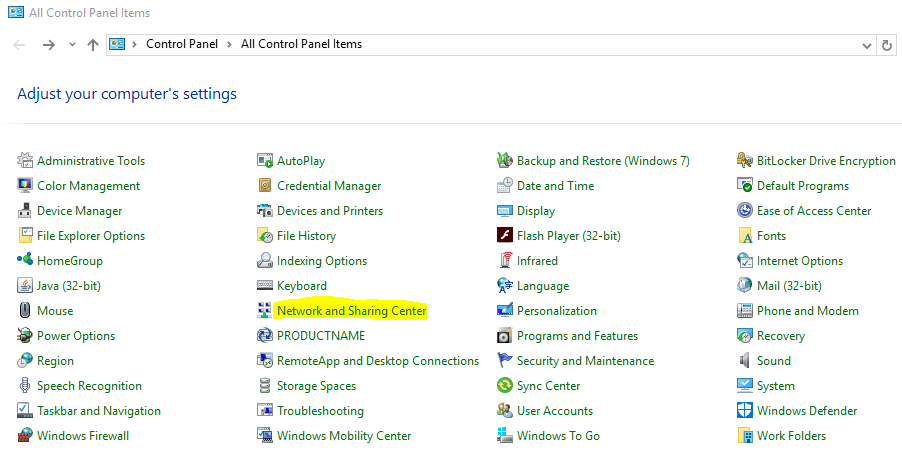Click the Network and Sharing Center icon
This screenshot has width=902, height=465.
[x=265, y=311]
